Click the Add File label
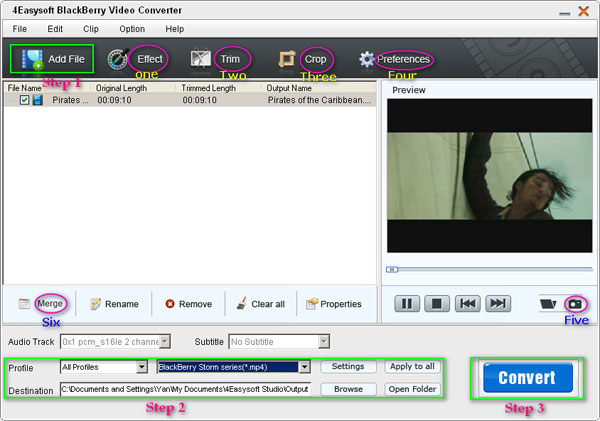This screenshot has height=421, width=600. tap(66, 59)
